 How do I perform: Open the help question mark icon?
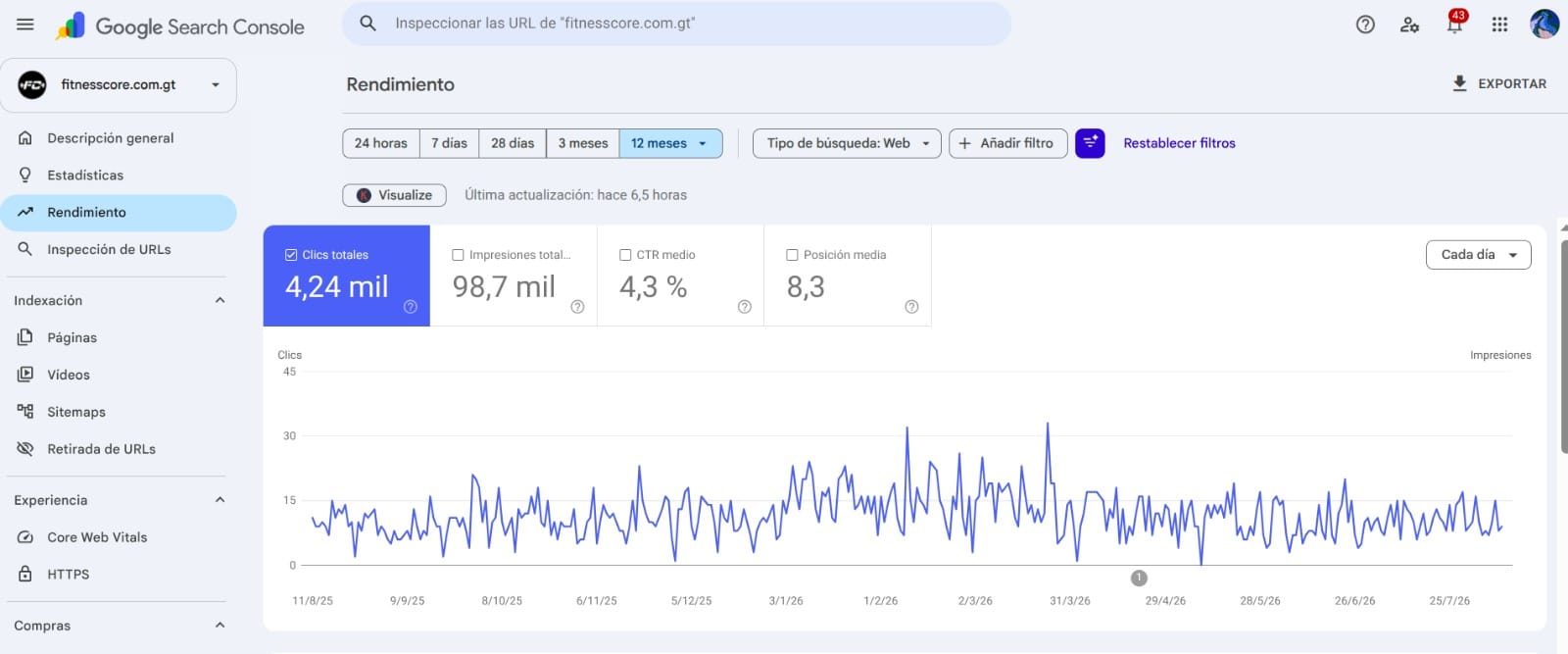(1365, 25)
